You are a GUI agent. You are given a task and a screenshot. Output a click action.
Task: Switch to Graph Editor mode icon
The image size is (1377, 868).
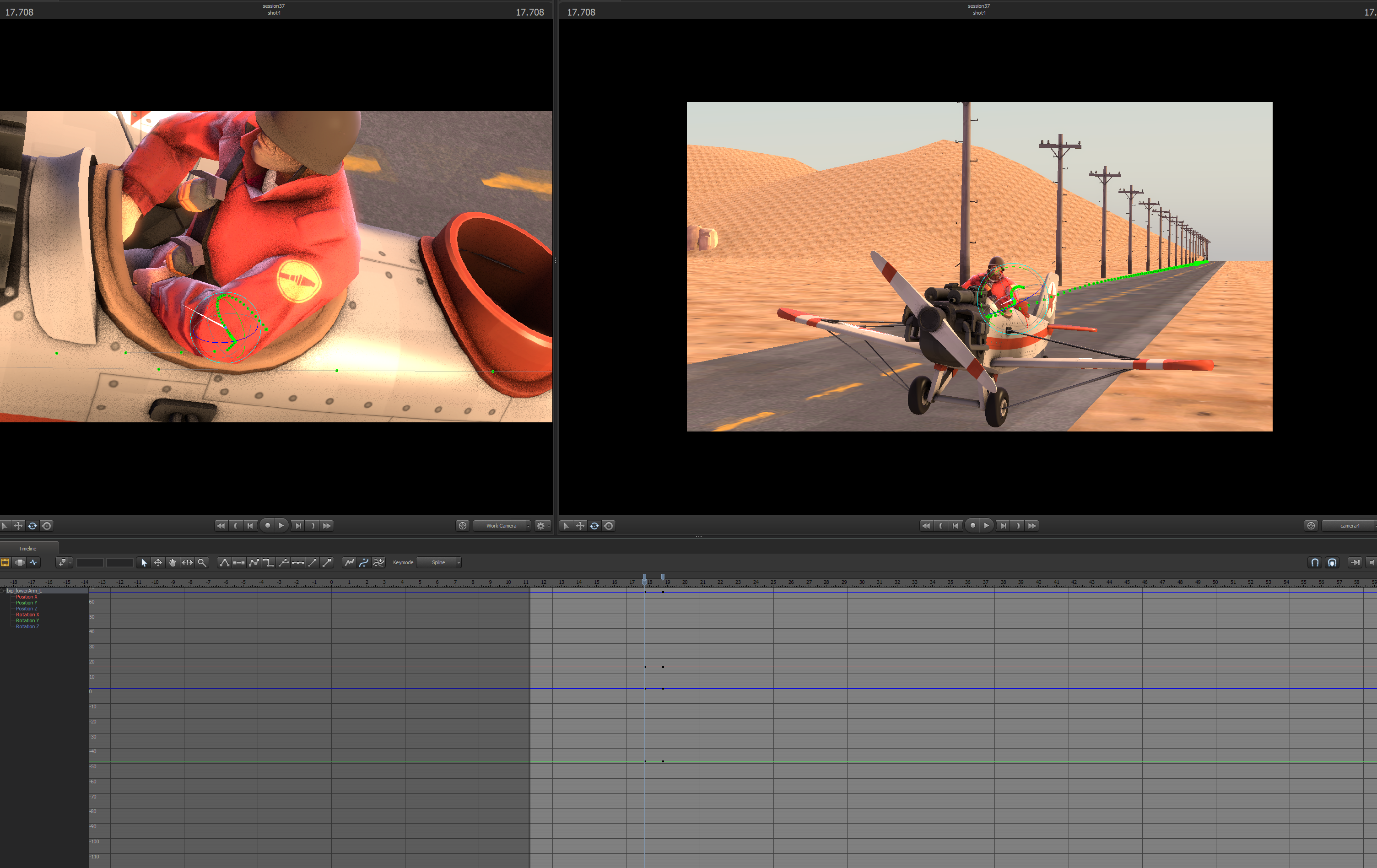point(34,563)
